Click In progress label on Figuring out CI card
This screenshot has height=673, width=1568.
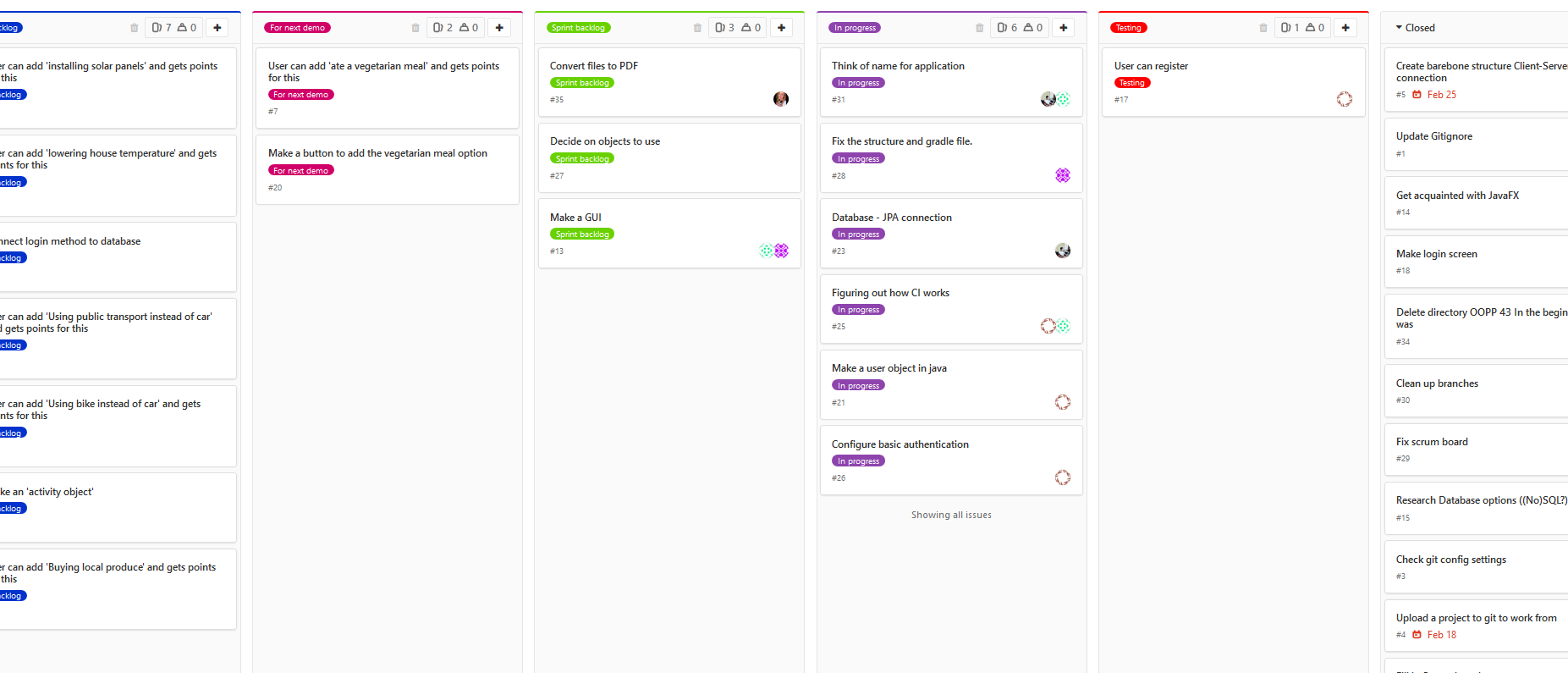point(858,310)
